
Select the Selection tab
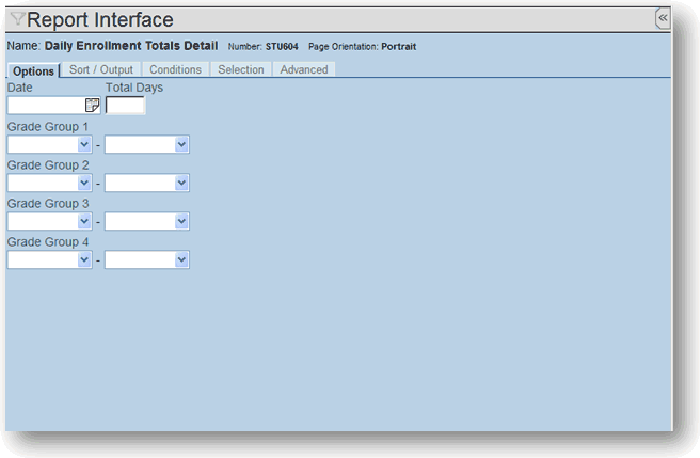pos(241,70)
